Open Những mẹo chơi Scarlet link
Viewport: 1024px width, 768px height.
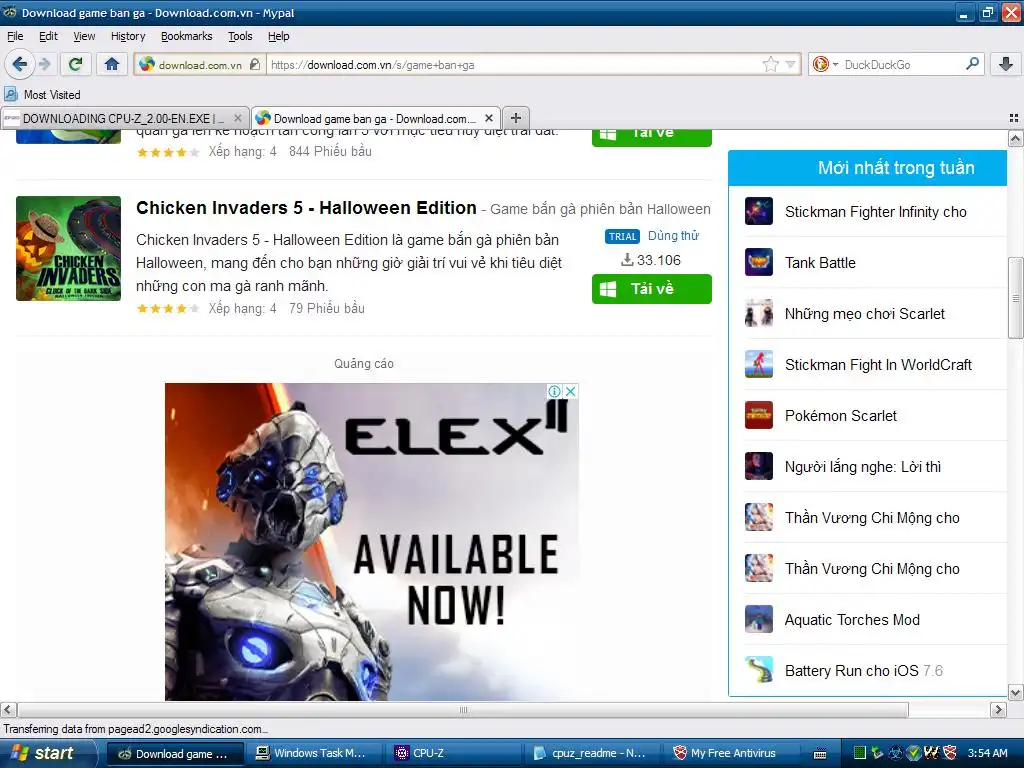(x=865, y=313)
